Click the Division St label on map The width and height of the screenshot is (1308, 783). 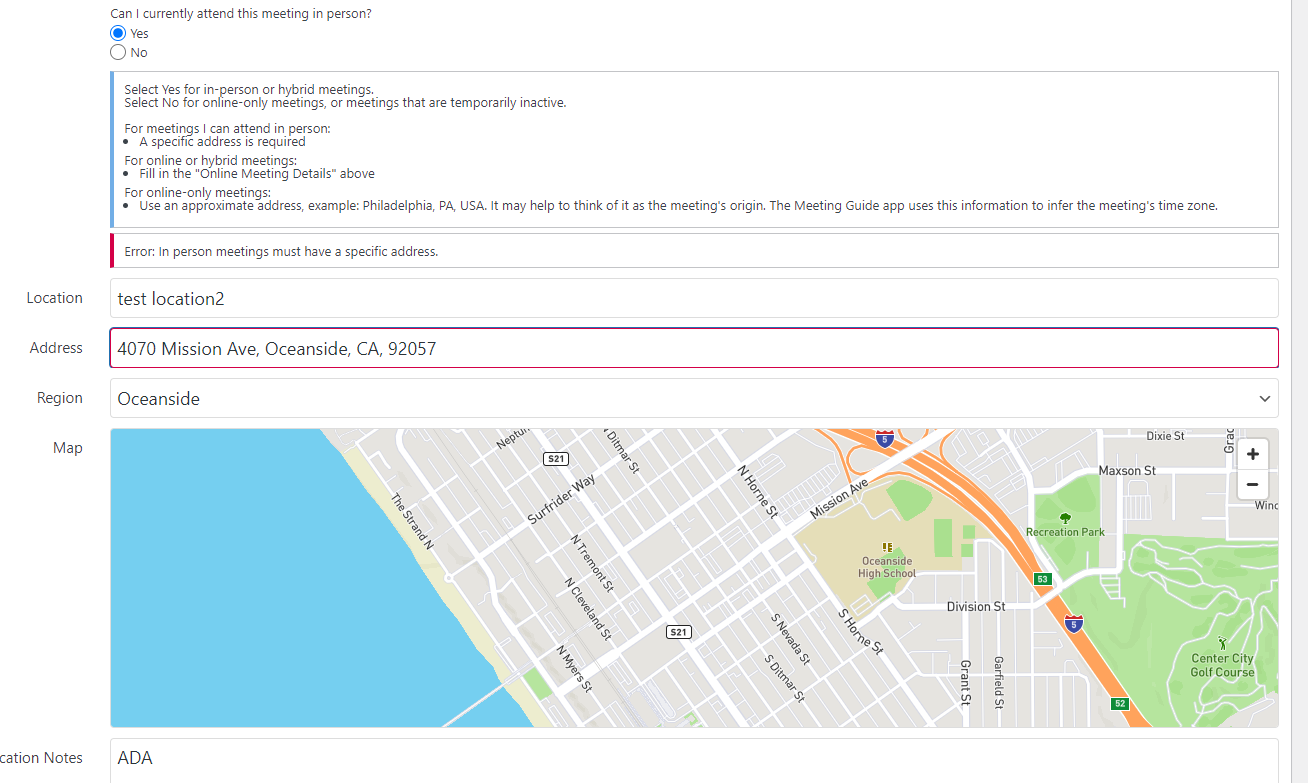coord(976,607)
